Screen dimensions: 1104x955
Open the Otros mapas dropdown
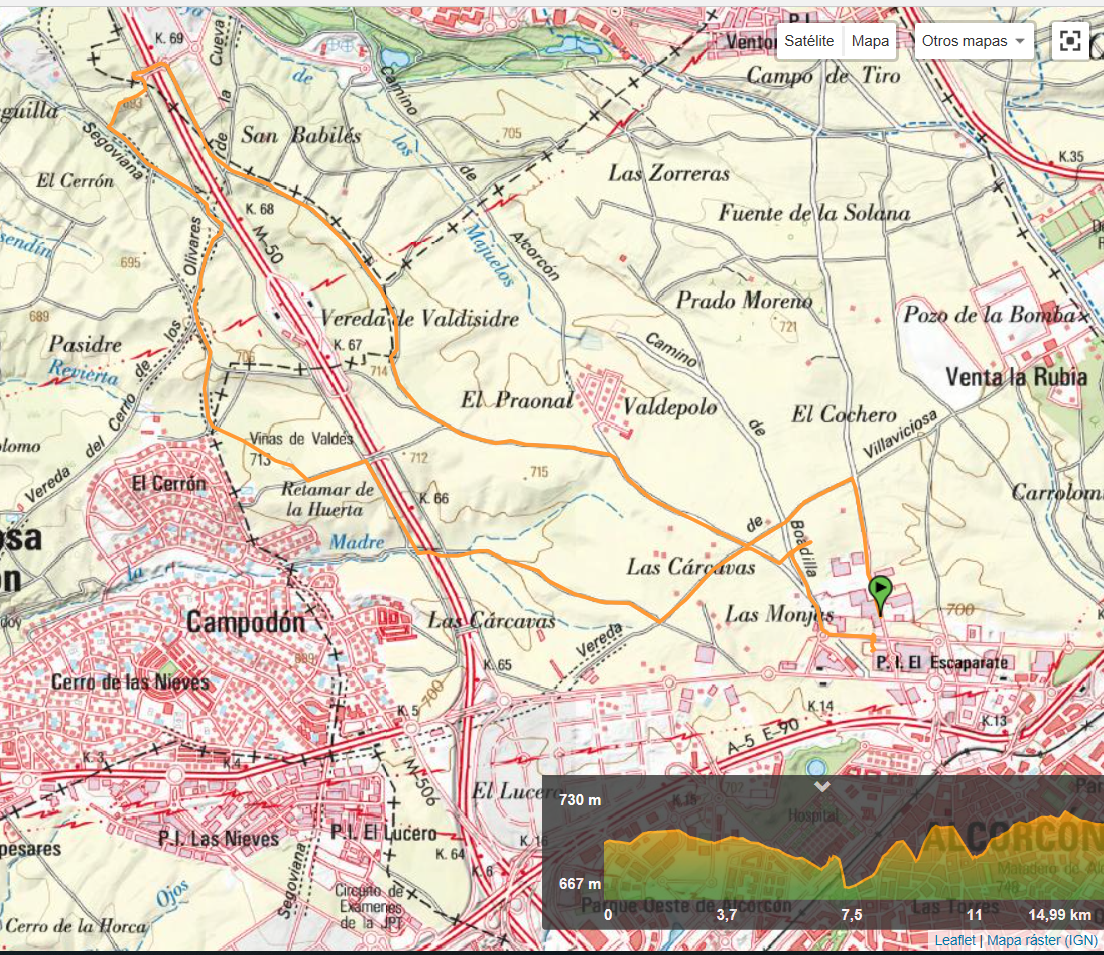coord(973,41)
